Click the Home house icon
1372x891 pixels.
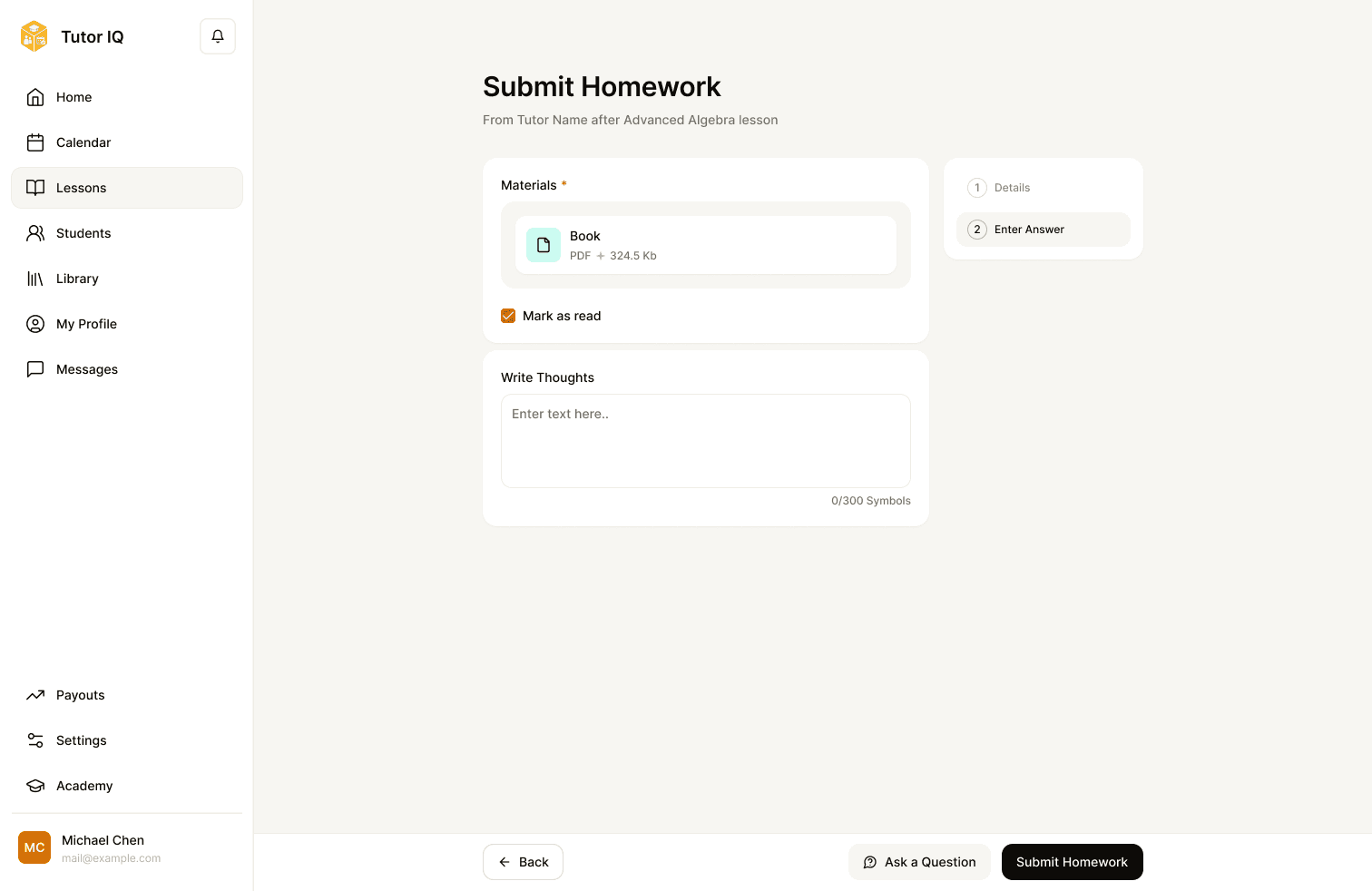[35, 97]
